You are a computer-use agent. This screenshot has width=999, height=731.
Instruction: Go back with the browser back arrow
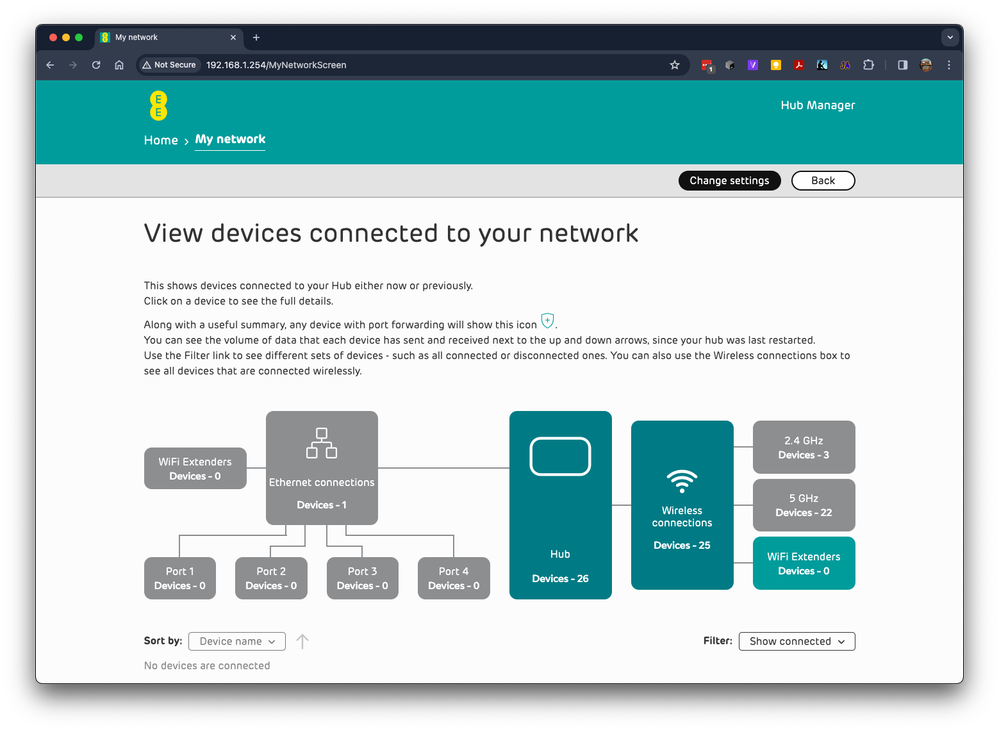tap(50, 65)
